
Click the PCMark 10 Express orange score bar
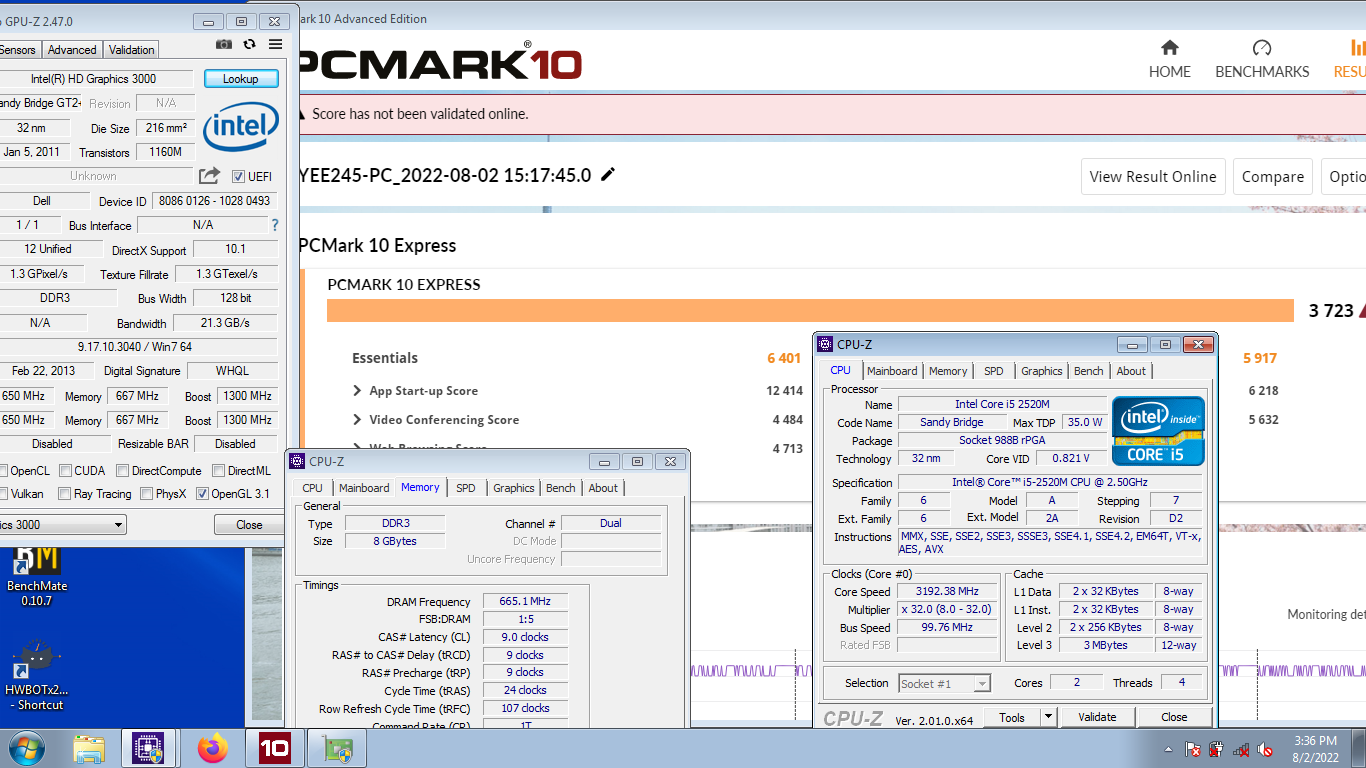point(810,310)
